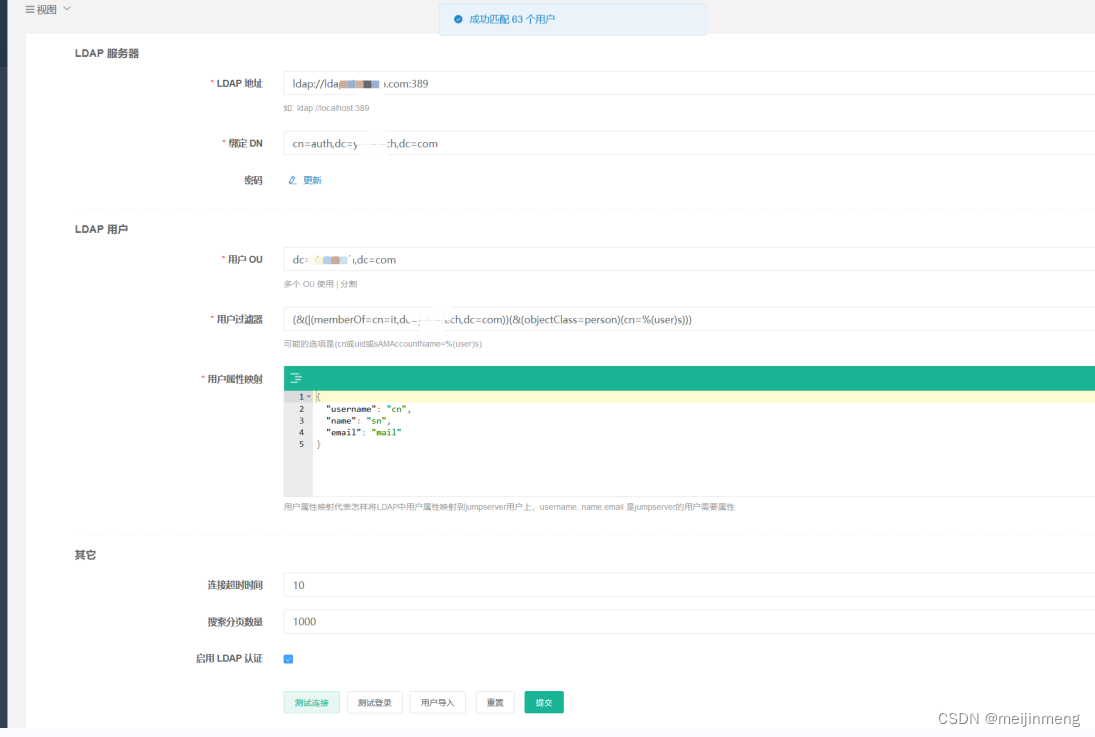Viewport: 1095px width, 737px height.
Task: Toggle the 启用 LDAP 认证 checkbox
Action: (x=288, y=659)
